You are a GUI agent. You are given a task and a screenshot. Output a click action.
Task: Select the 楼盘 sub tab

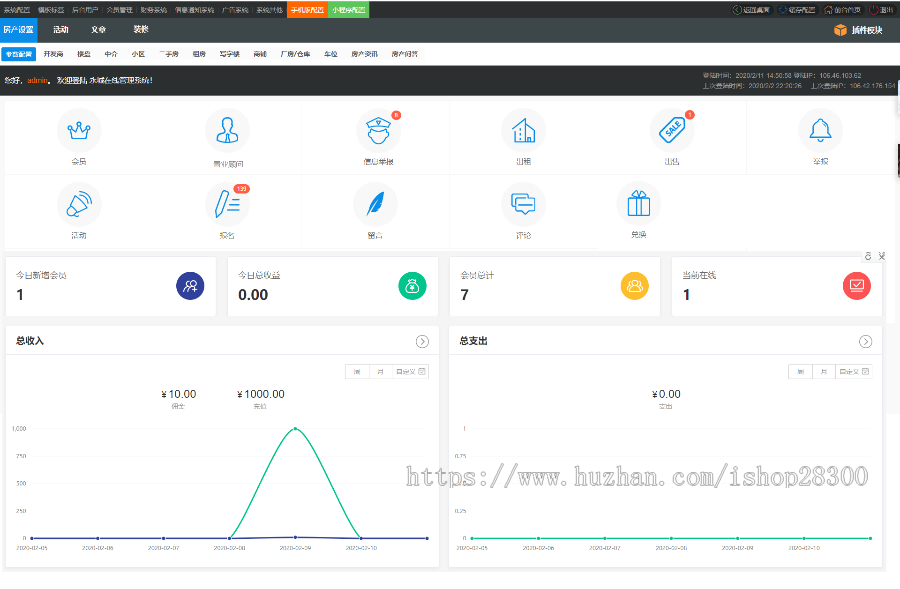coord(84,54)
